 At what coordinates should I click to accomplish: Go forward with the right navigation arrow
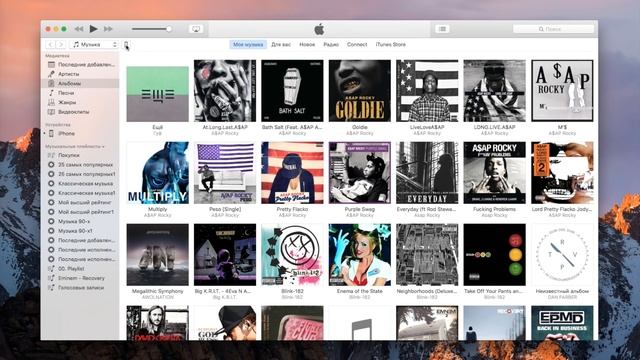[61, 44]
